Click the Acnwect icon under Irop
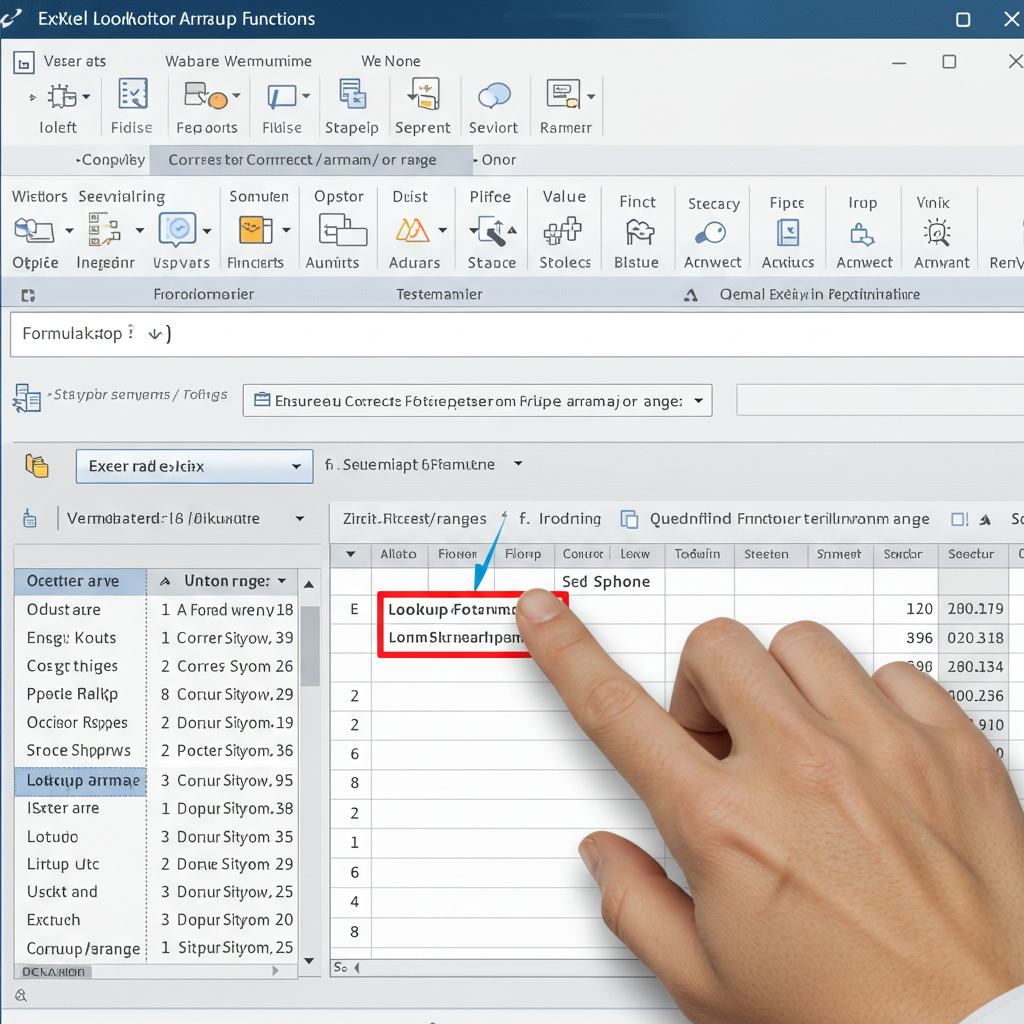The height and width of the screenshot is (1024, 1024). tap(862, 234)
